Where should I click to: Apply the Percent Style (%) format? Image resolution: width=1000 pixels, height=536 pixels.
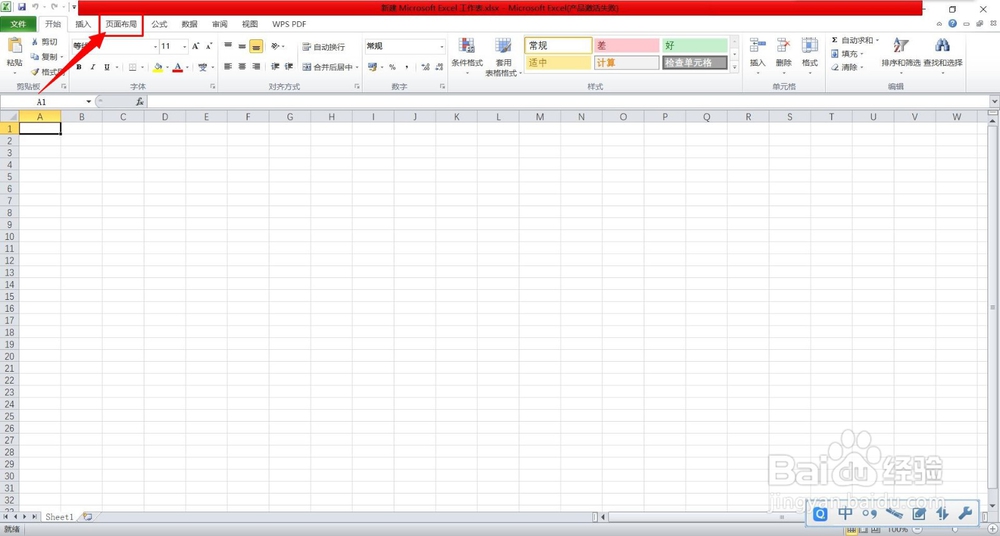point(392,67)
